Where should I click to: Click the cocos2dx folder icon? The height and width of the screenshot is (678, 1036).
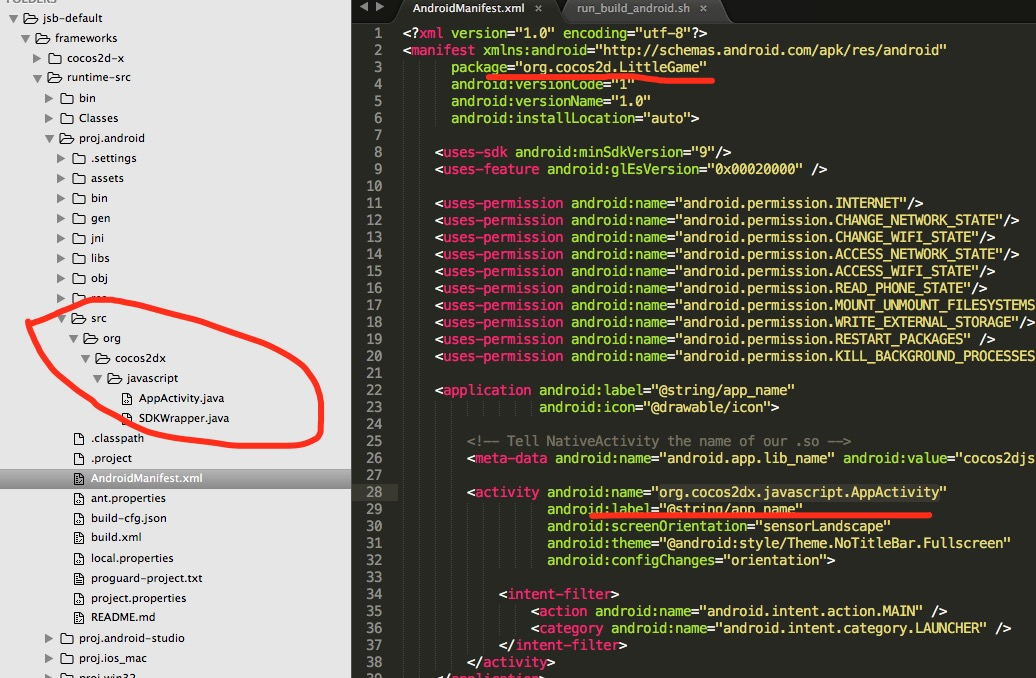102,358
